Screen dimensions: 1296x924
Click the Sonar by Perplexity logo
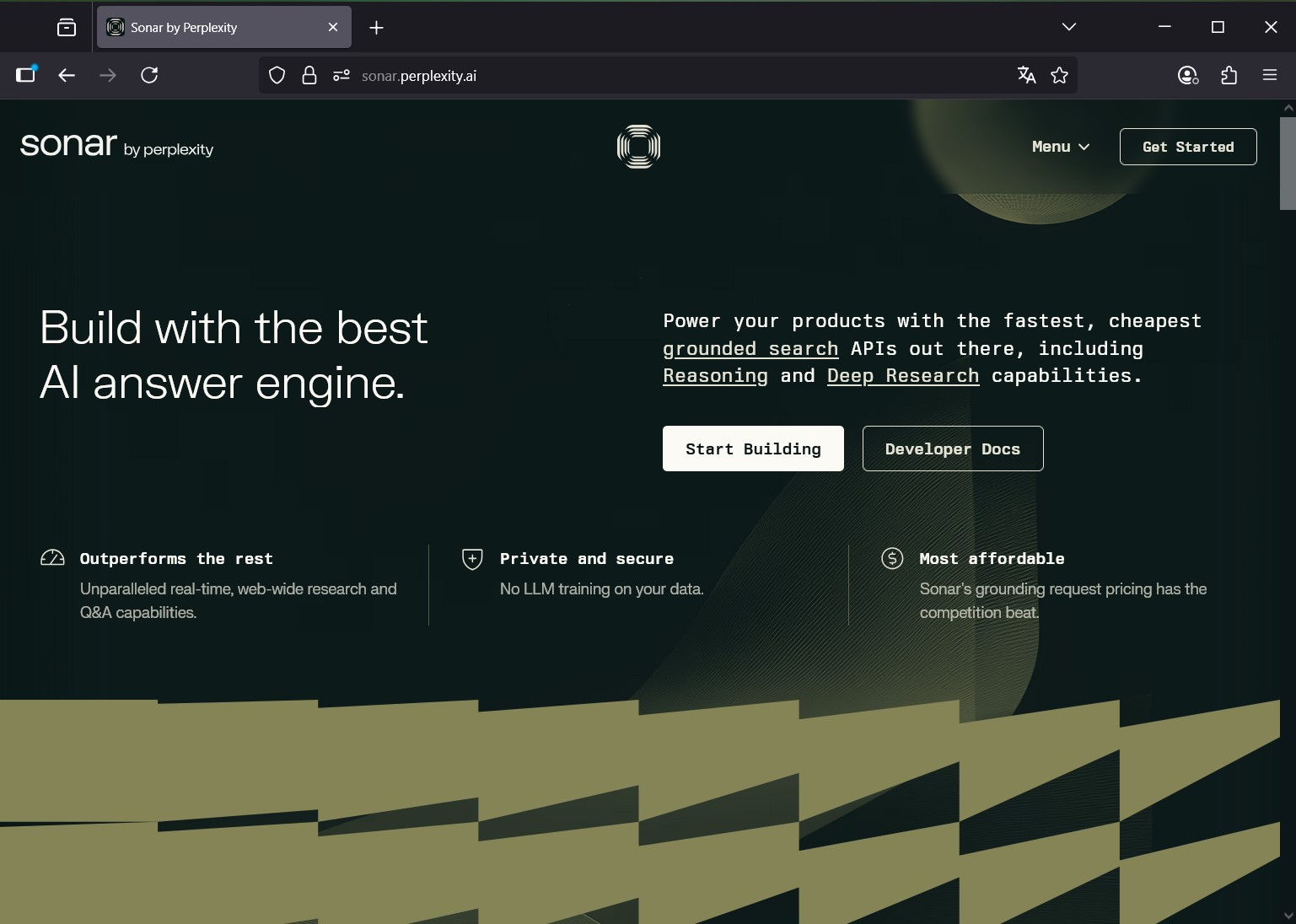(x=116, y=145)
